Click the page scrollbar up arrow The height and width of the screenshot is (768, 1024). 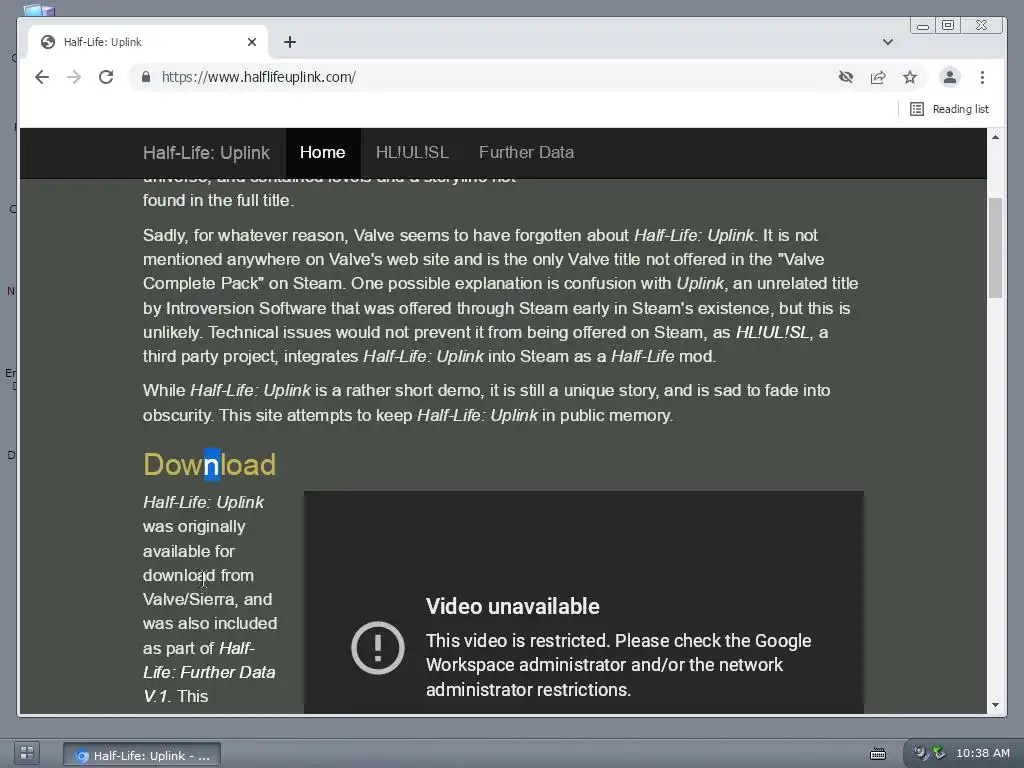click(x=995, y=136)
